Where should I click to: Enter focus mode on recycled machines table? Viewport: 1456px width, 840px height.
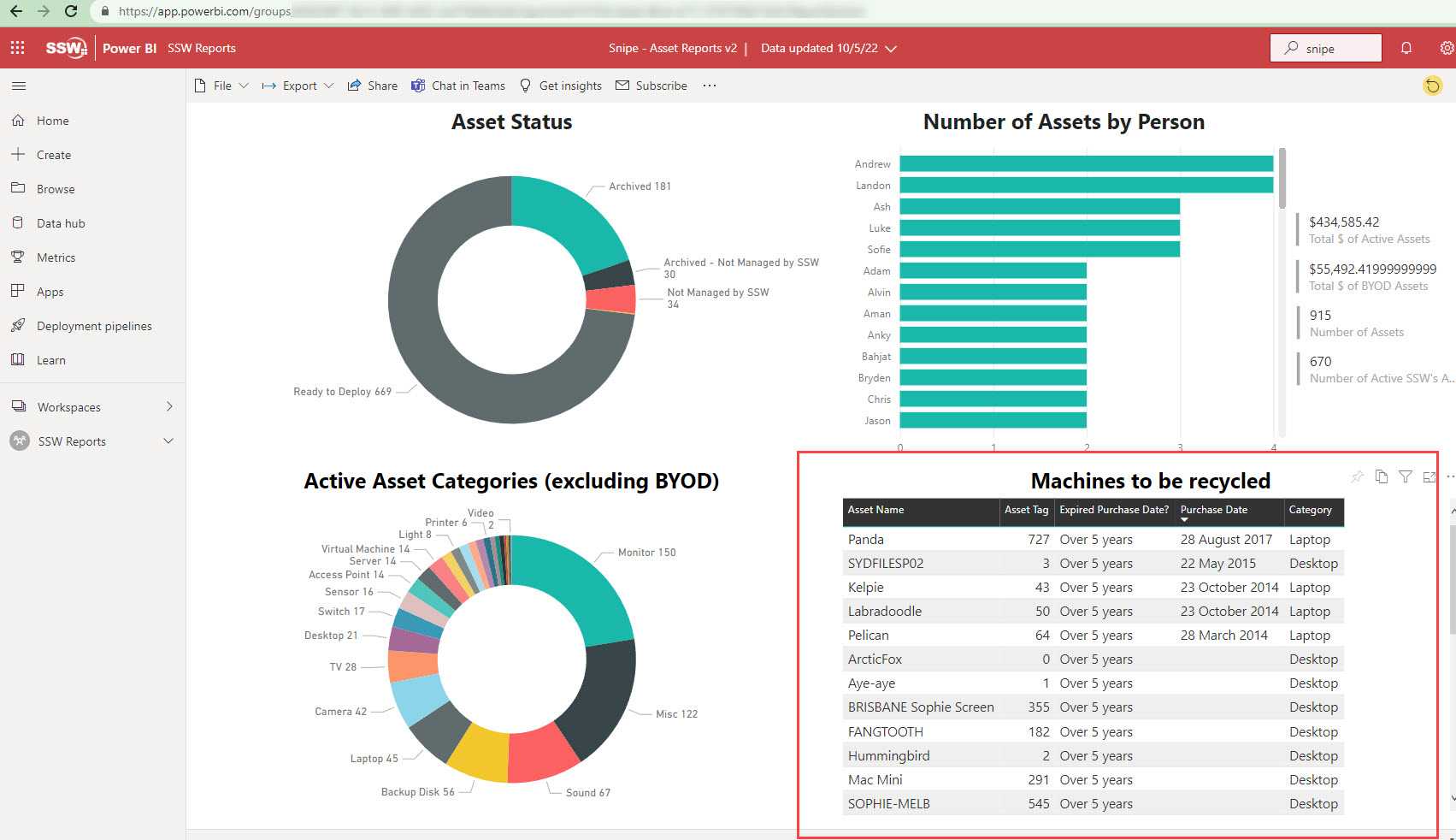coord(1429,477)
